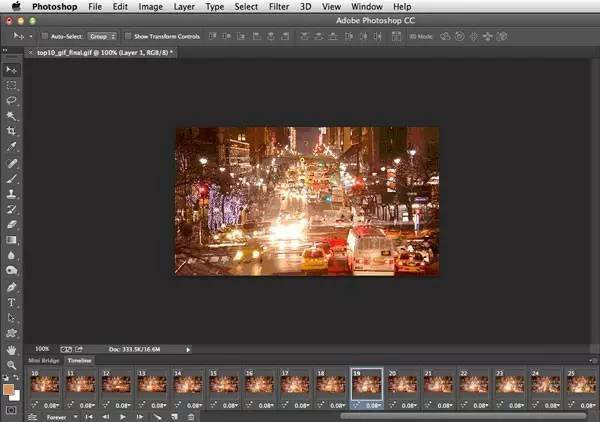Jump to the first frame
The width and height of the screenshot is (600, 422).
coord(89,416)
